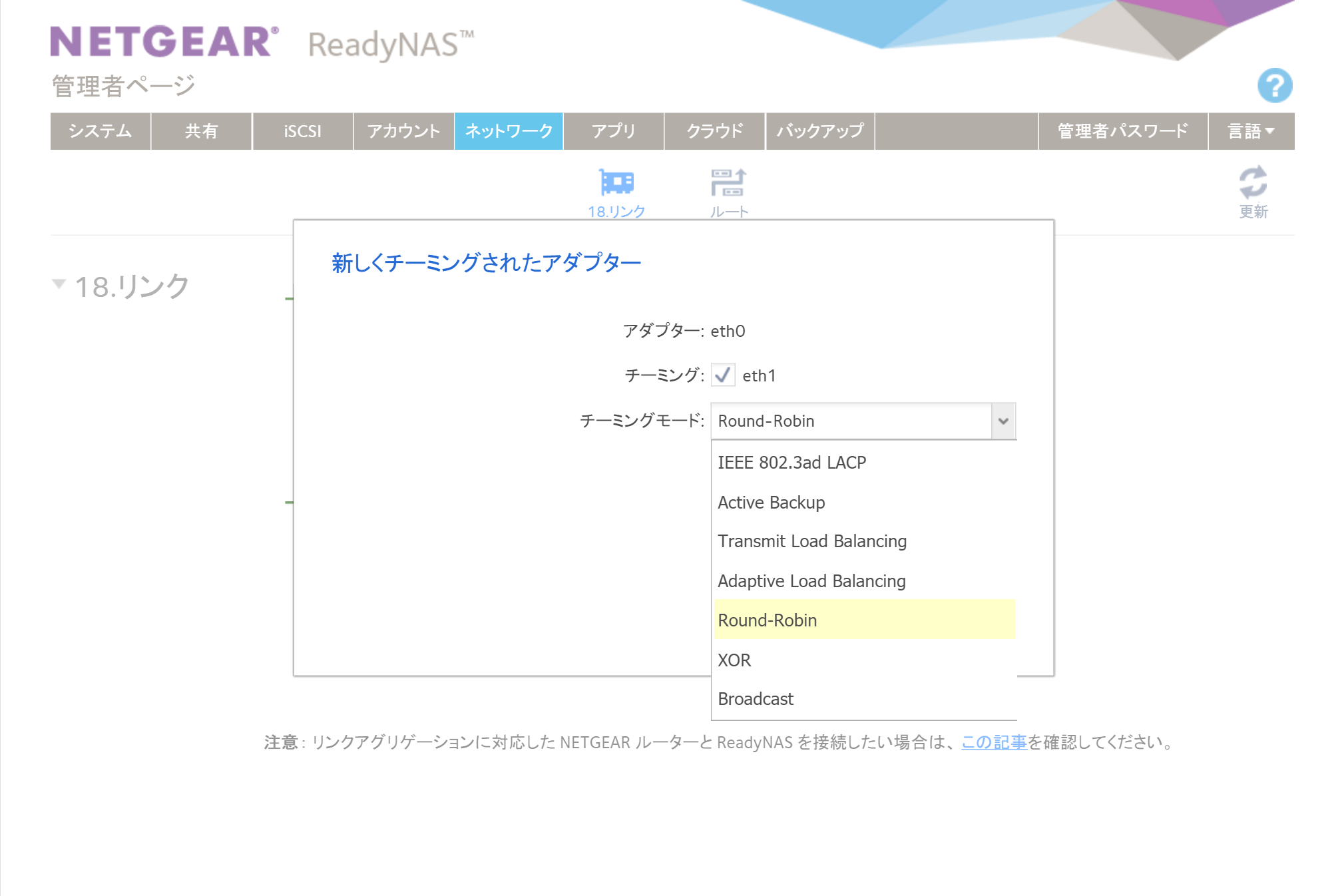This screenshot has height=896, width=1344.
Task: Collapse the 18.リンク section triangle
Action: tap(59, 284)
